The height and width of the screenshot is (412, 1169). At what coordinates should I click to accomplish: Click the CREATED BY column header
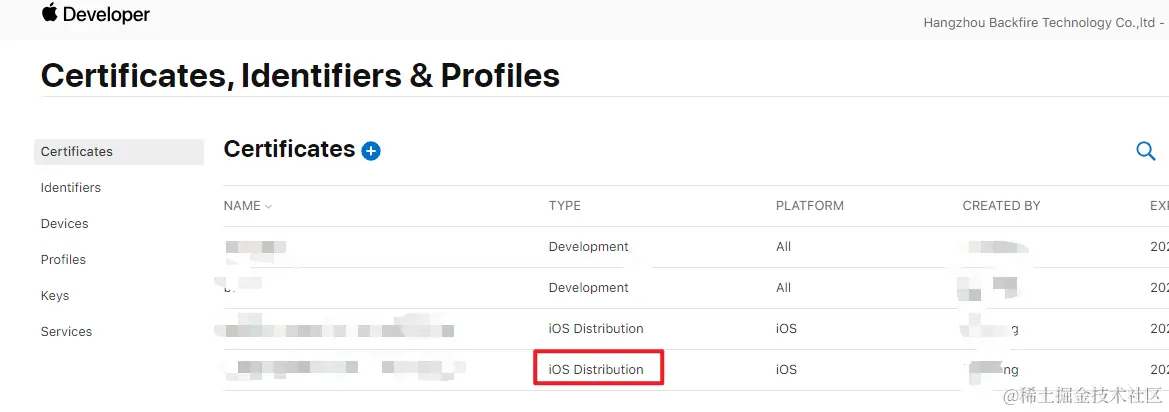pyautogui.click(x=1001, y=206)
